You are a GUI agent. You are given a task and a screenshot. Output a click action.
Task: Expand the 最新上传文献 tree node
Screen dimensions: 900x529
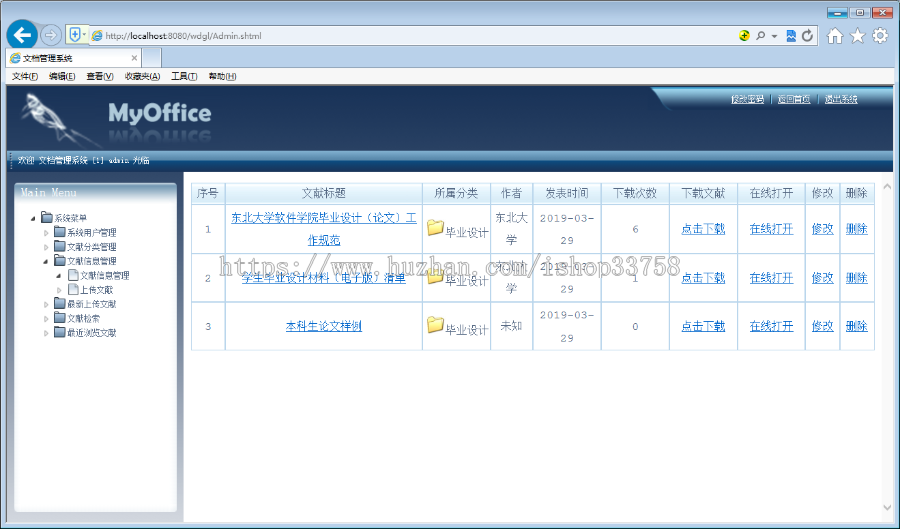point(46,304)
